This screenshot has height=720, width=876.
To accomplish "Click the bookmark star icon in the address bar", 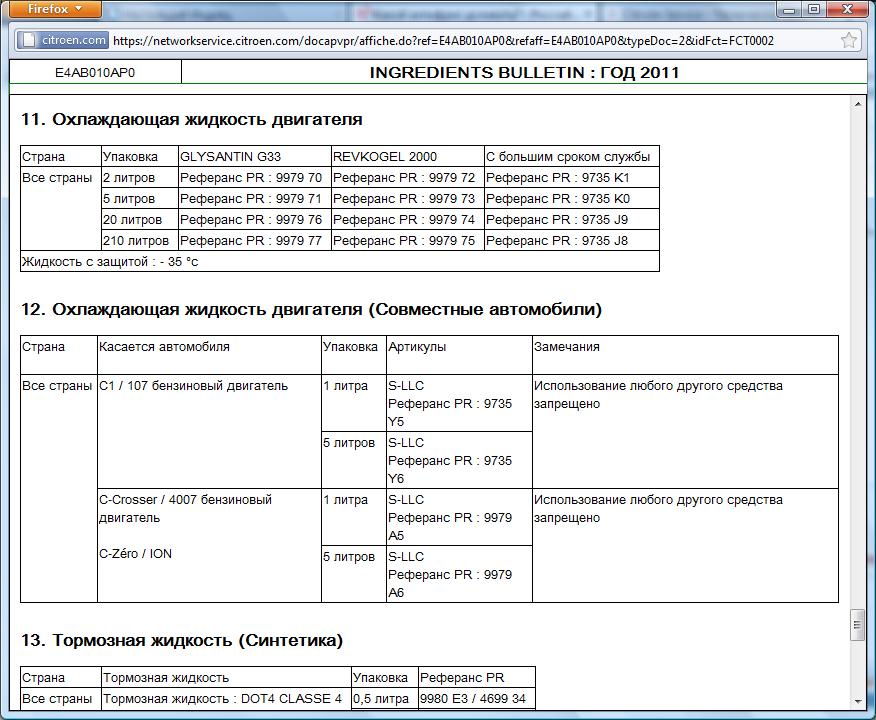I will pos(849,40).
